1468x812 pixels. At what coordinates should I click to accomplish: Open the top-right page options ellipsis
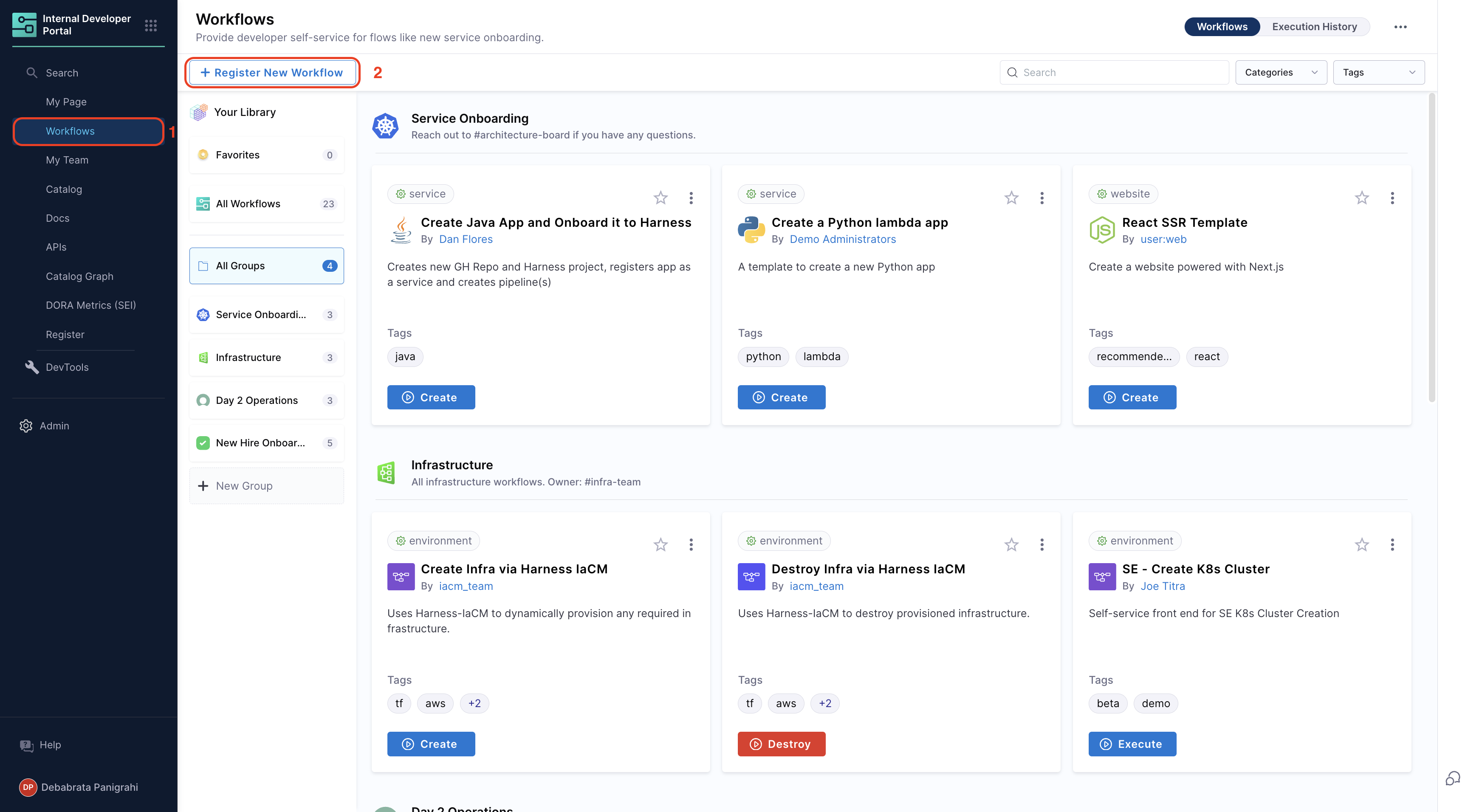pyautogui.click(x=1400, y=27)
